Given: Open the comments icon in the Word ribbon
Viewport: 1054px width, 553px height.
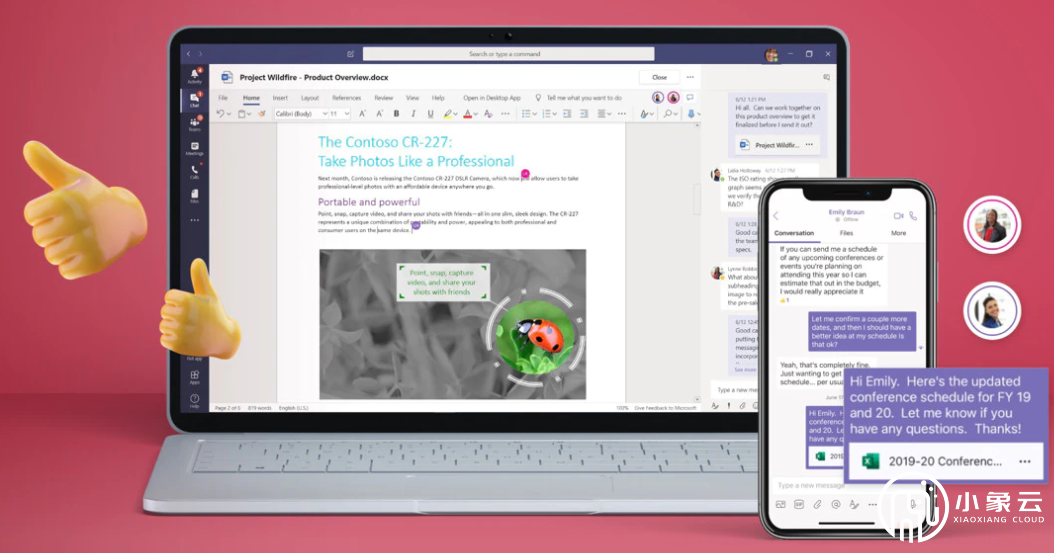Looking at the screenshot, I should 690,97.
